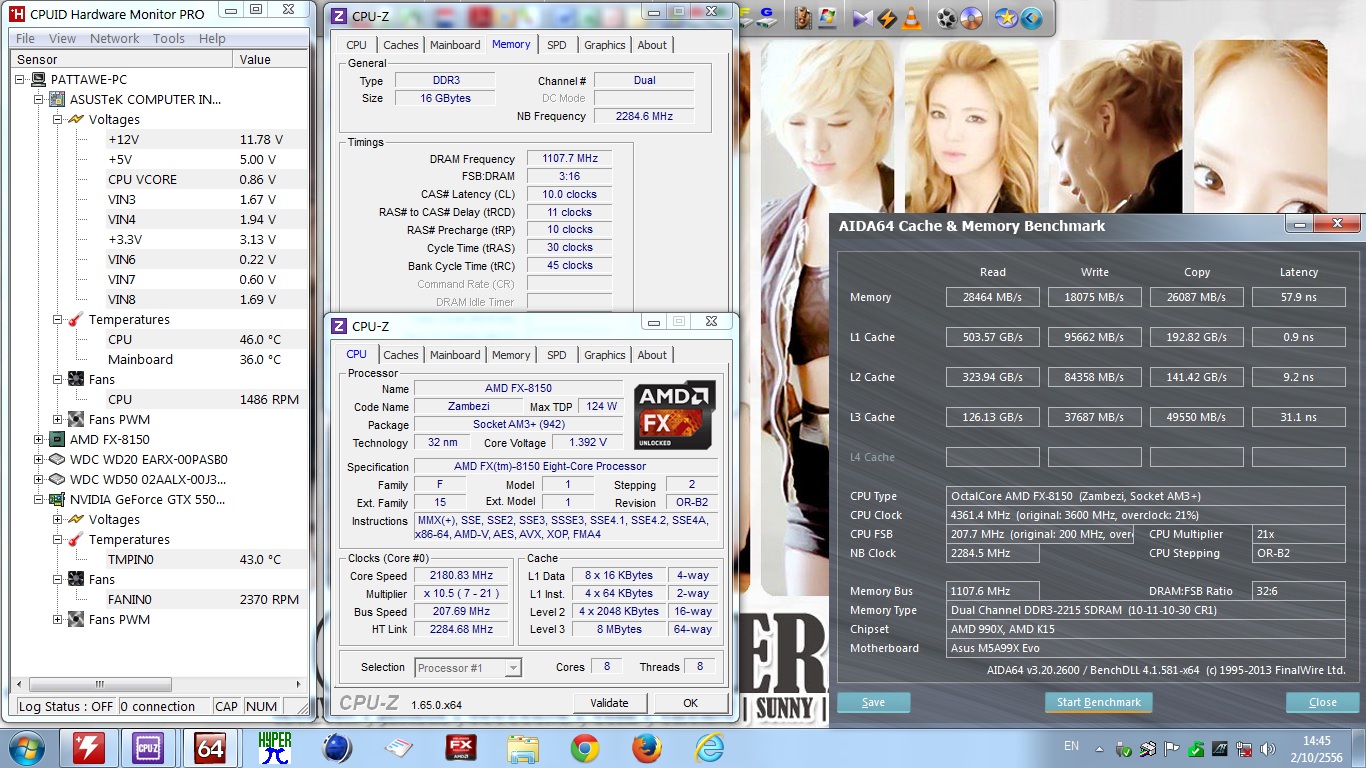Open the Network menu in HWMonitor
This screenshot has width=1366, height=768.
pos(115,38)
